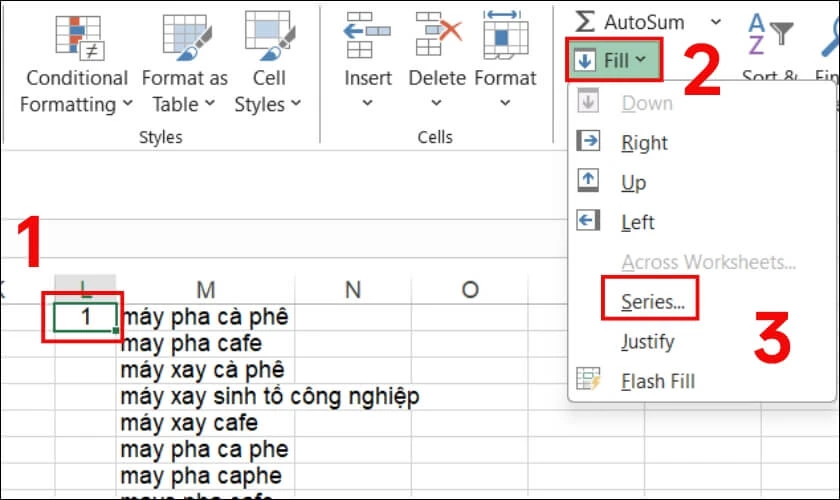Click the Flash Fill icon
The height and width of the screenshot is (500, 840).
(588, 379)
